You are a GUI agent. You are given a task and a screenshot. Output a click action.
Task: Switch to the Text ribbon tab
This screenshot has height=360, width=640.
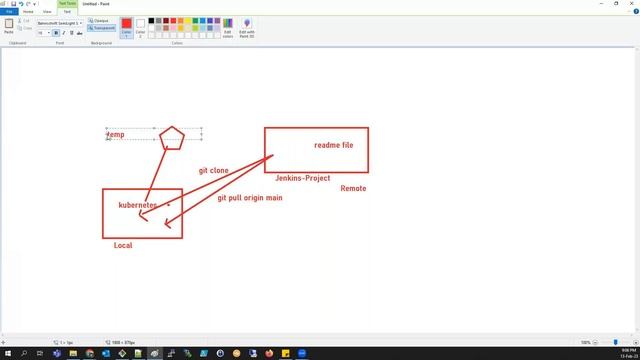coord(67,11)
